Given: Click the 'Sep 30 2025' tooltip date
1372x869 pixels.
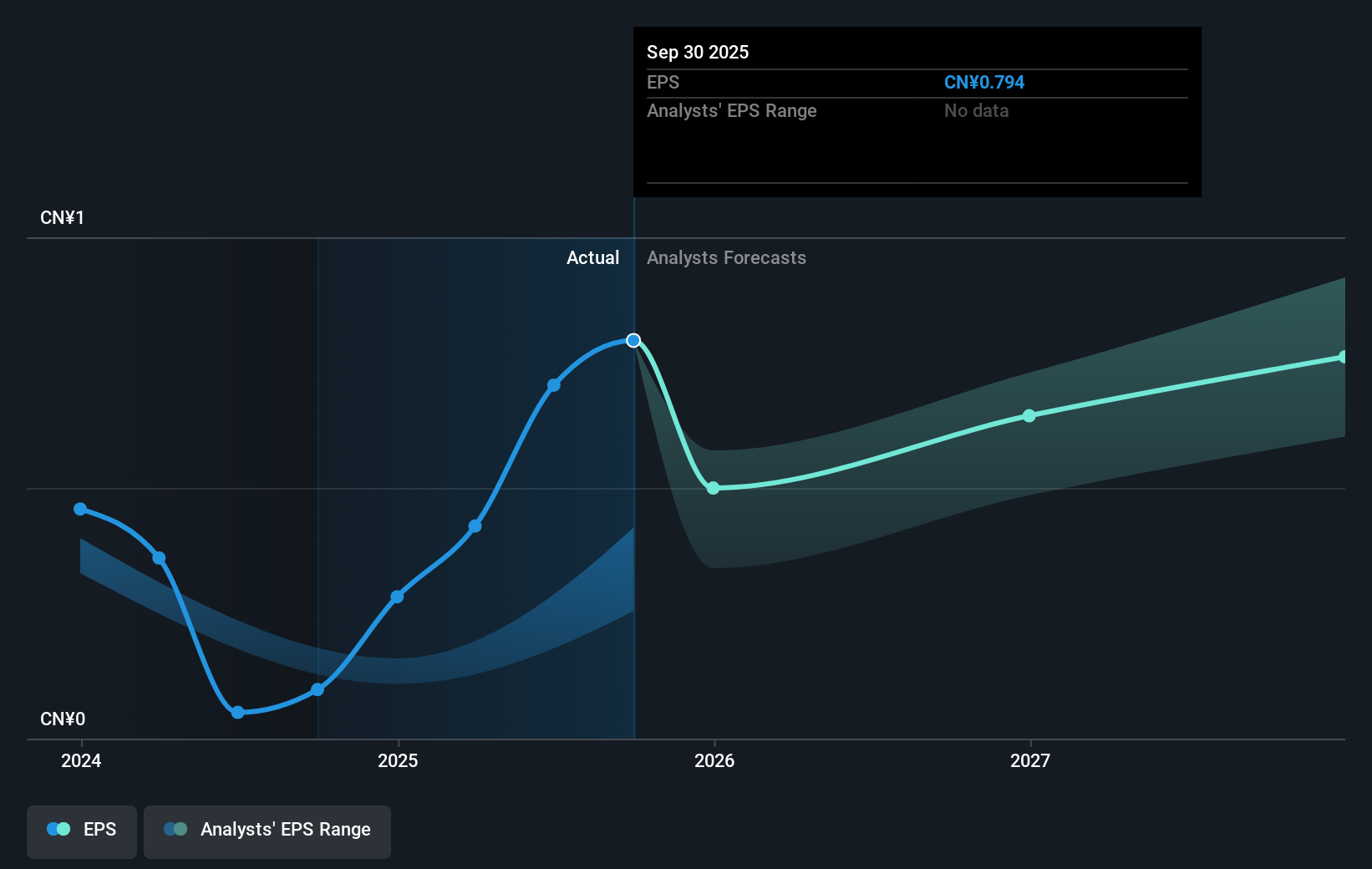Looking at the screenshot, I should pos(698,53).
